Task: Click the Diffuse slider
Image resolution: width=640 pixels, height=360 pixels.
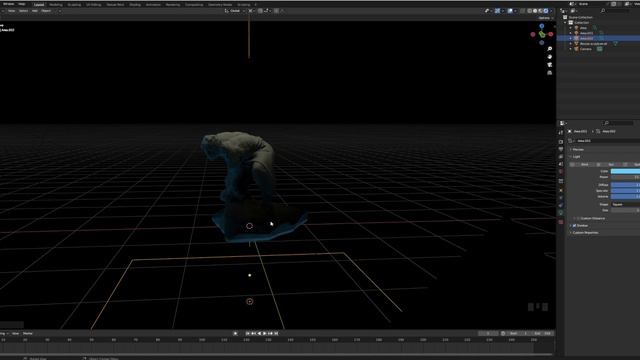Action: point(625,185)
